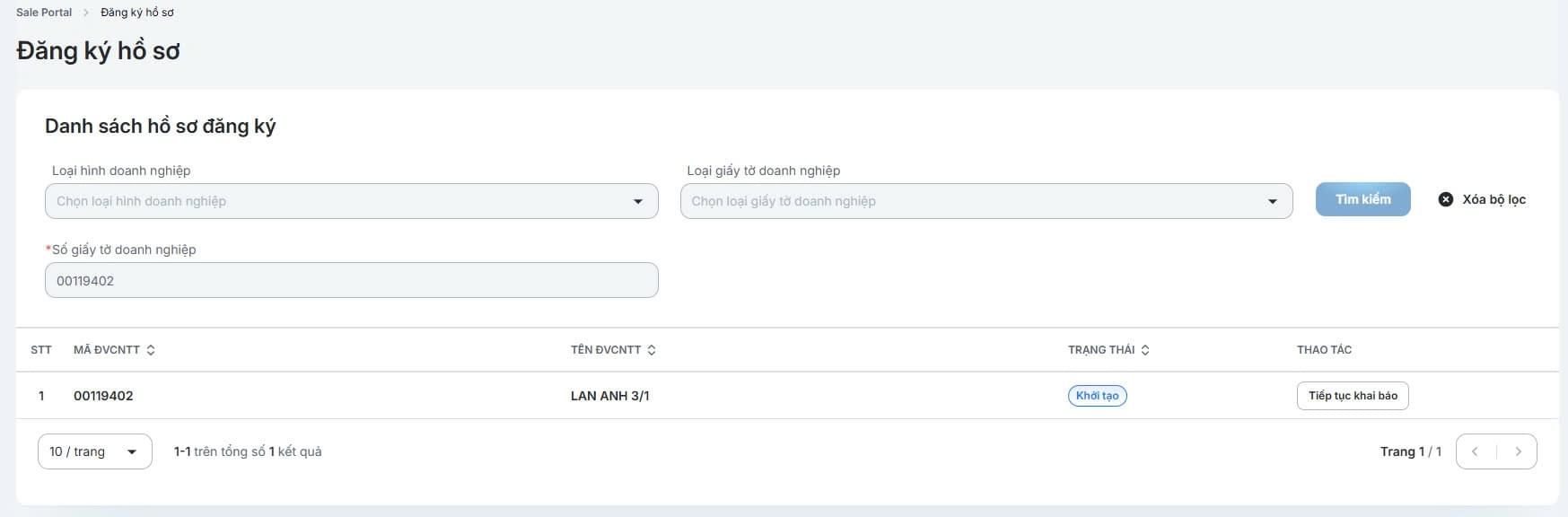Image resolution: width=1568 pixels, height=517 pixels.
Task: Open the 10 / trang page size dropdown
Action: pyautogui.click(x=94, y=451)
